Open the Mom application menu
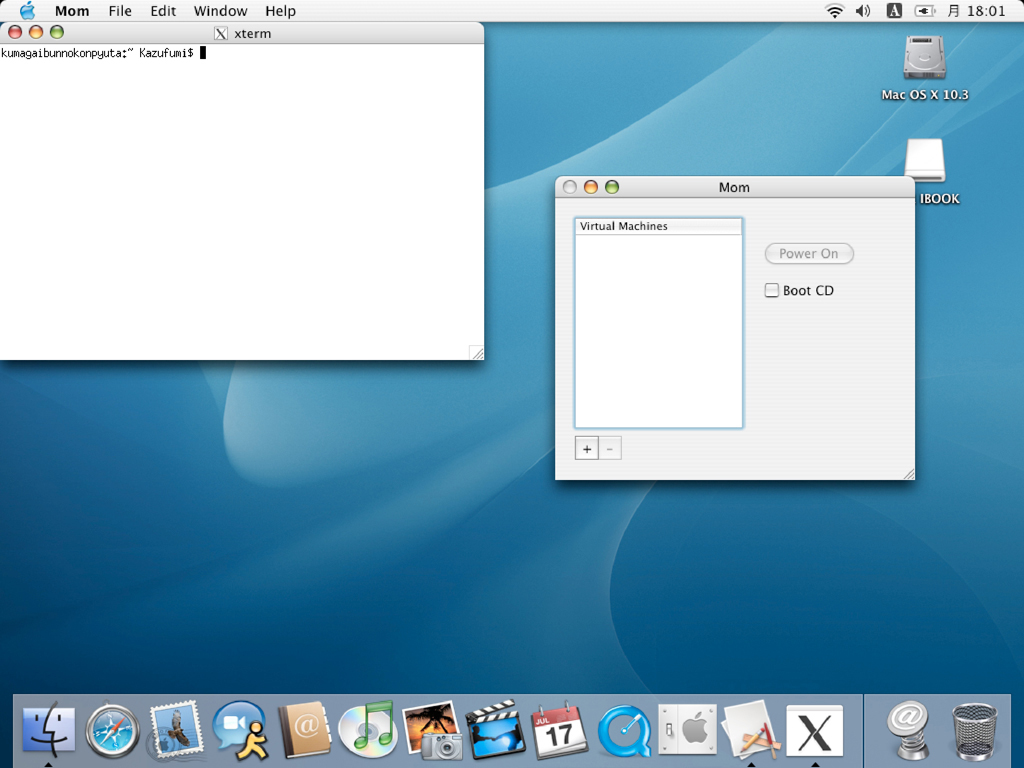 coord(72,10)
